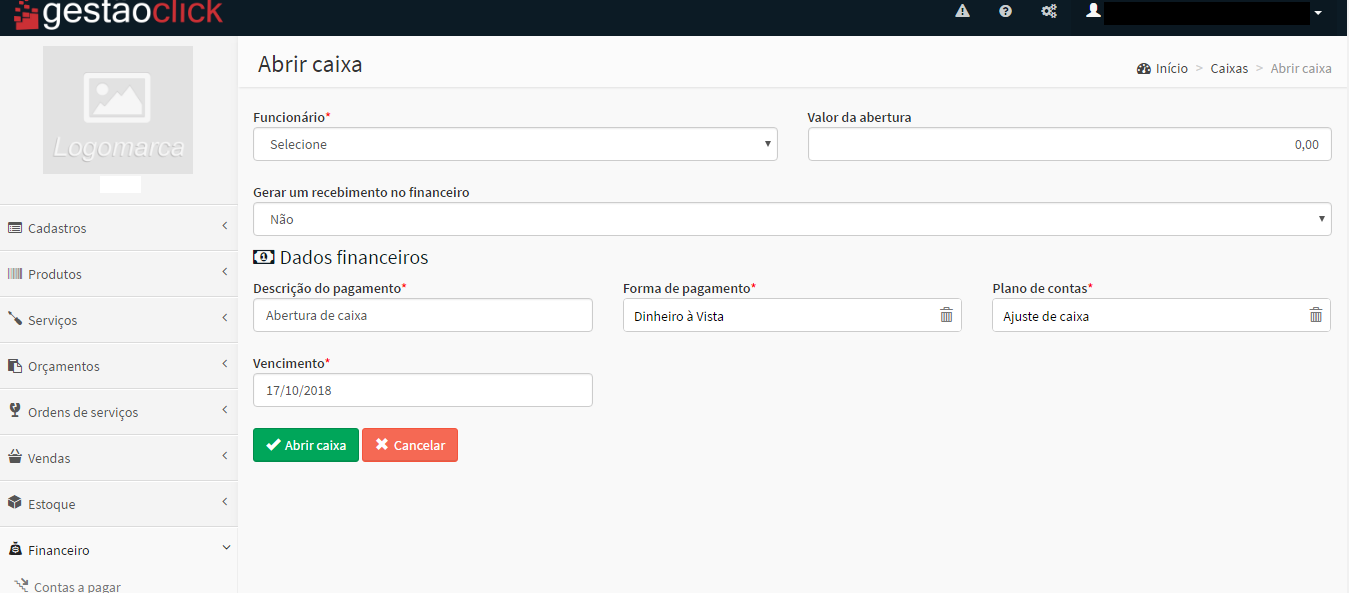Open the Vendas sidebar menu
Image resolution: width=1349 pixels, height=593 pixels.
click(118, 458)
